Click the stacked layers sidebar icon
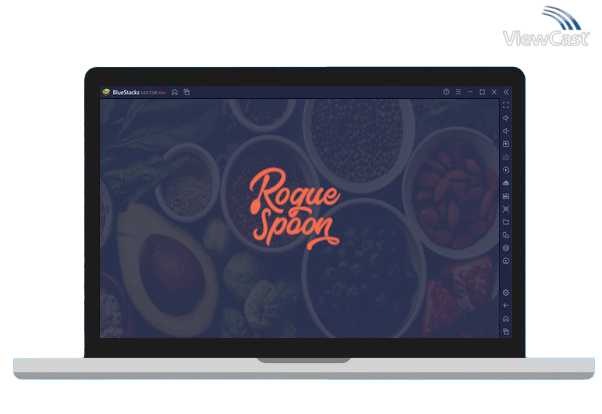 click(x=506, y=248)
